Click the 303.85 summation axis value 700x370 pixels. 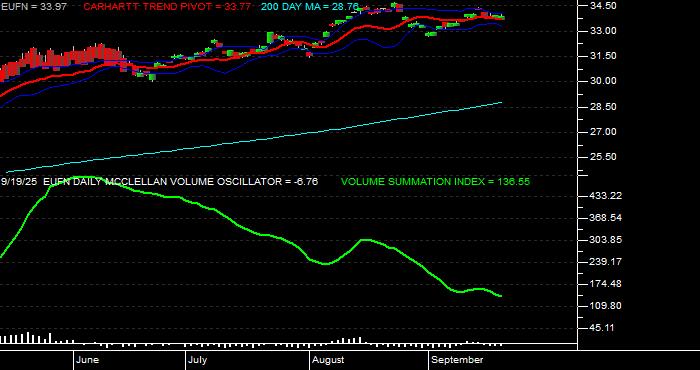[x=606, y=240]
